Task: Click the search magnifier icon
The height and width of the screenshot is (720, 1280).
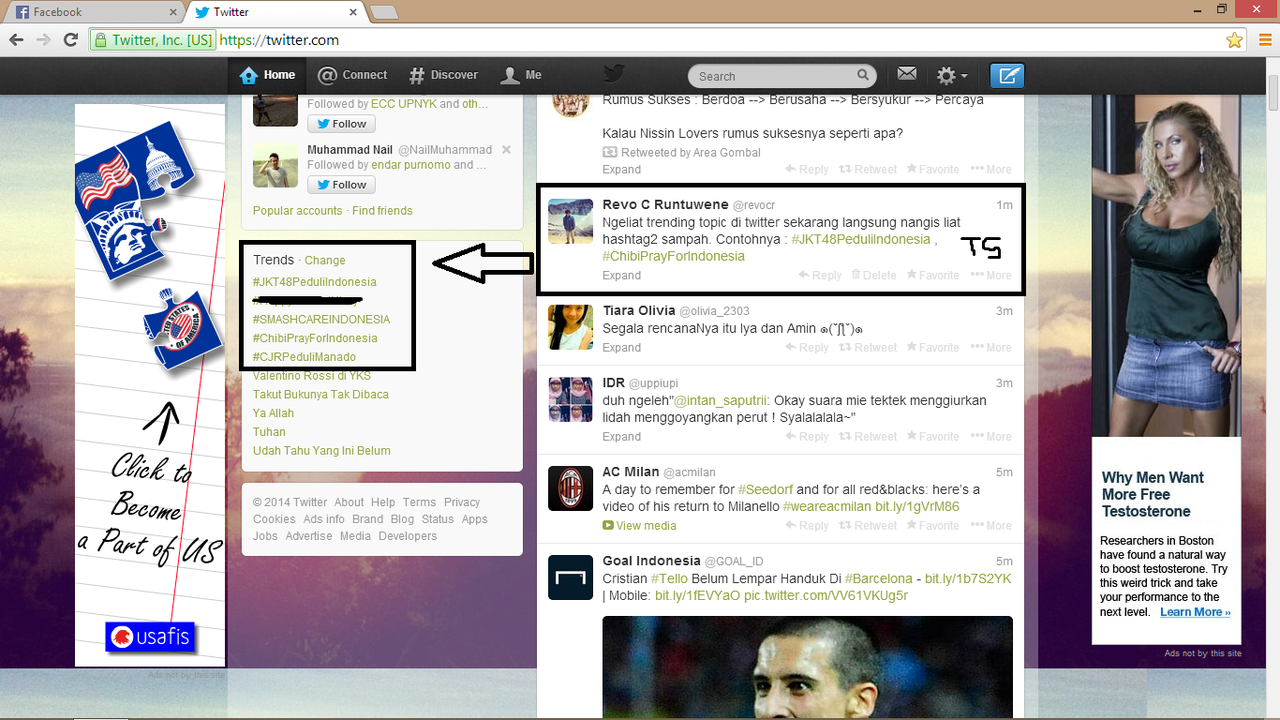Action: [863, 75]
